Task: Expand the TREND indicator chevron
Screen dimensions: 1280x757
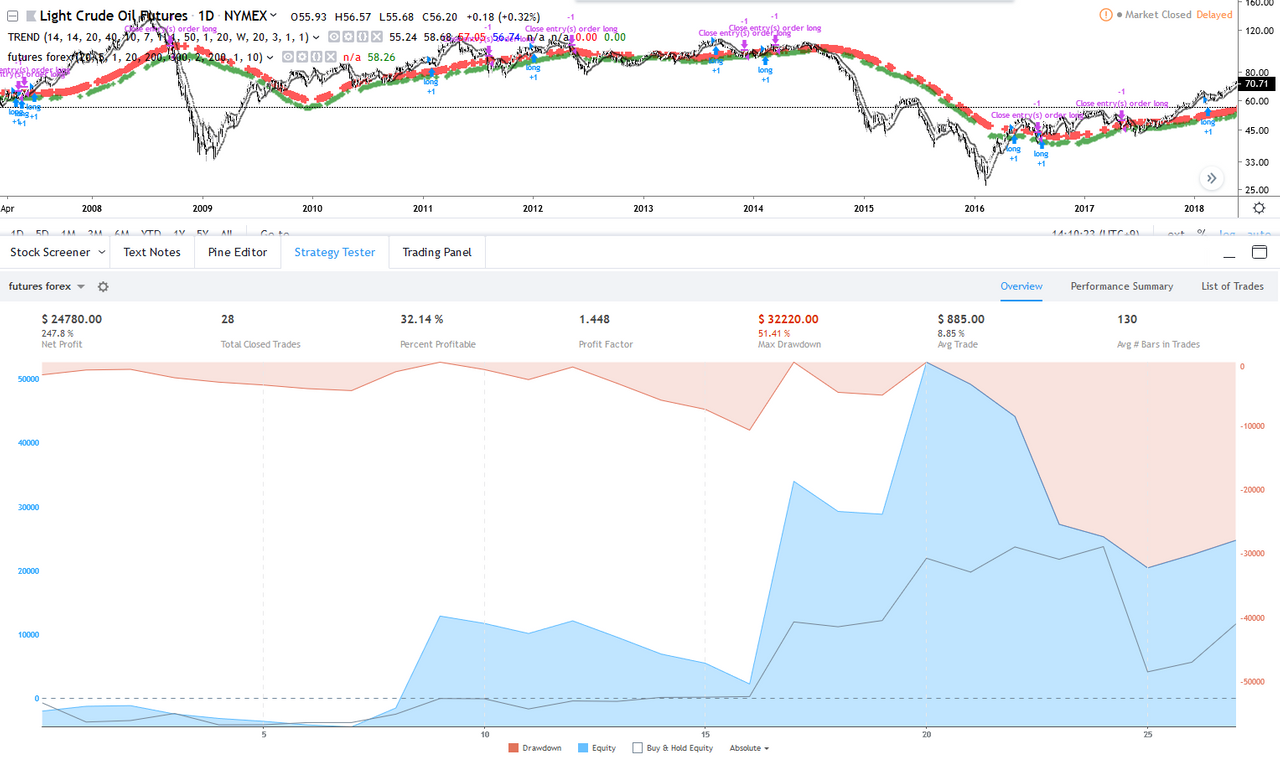Action: tap(315, 37)
